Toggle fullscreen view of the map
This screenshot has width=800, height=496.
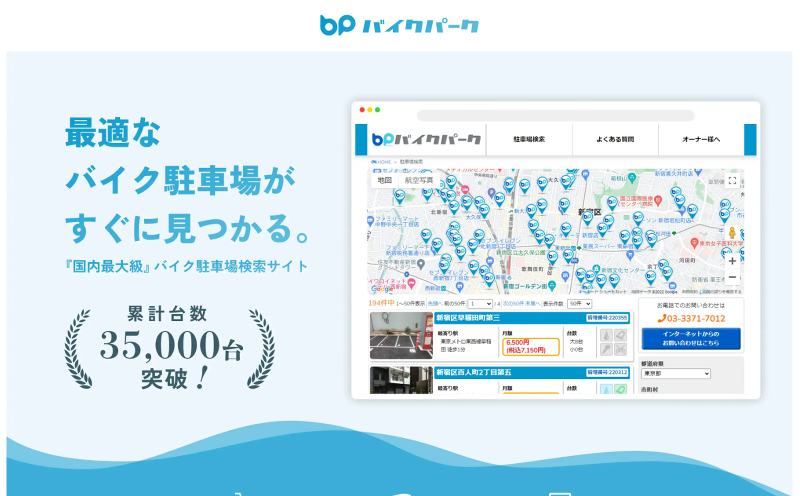tap(732, 180)
